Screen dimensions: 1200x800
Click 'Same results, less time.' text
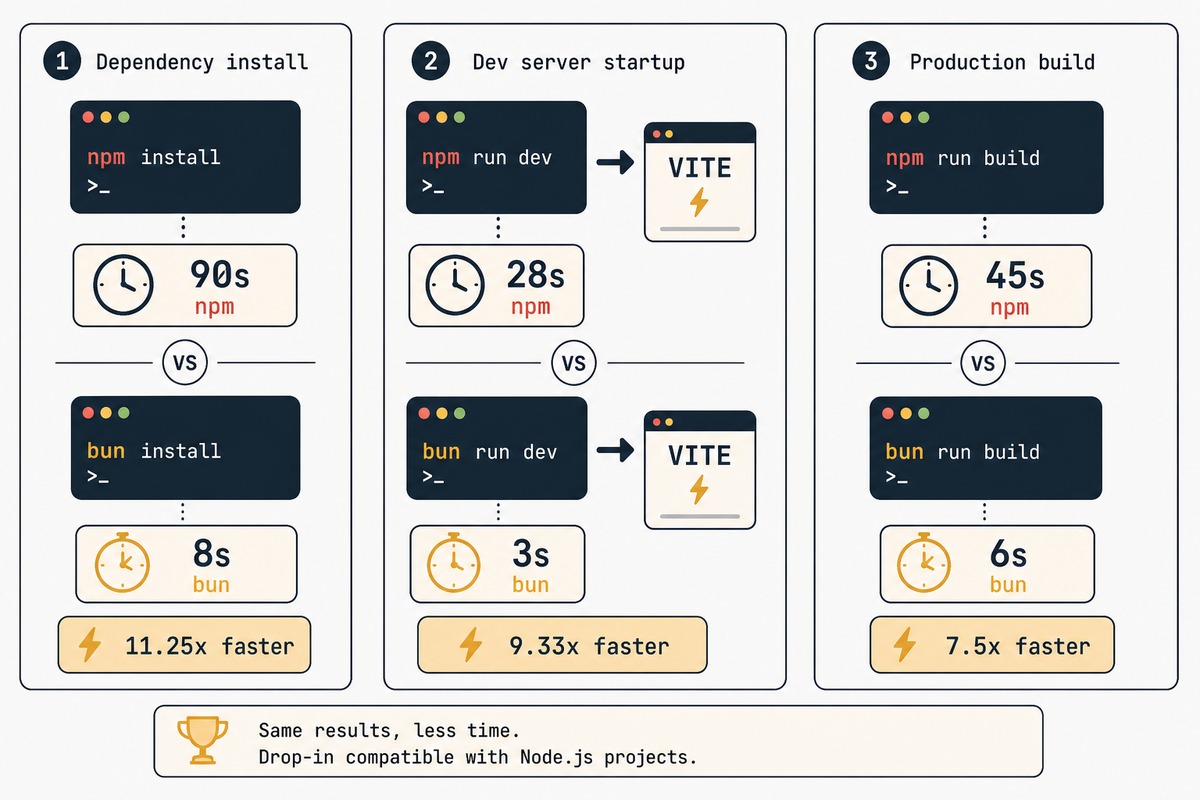[x=389, y=731]
